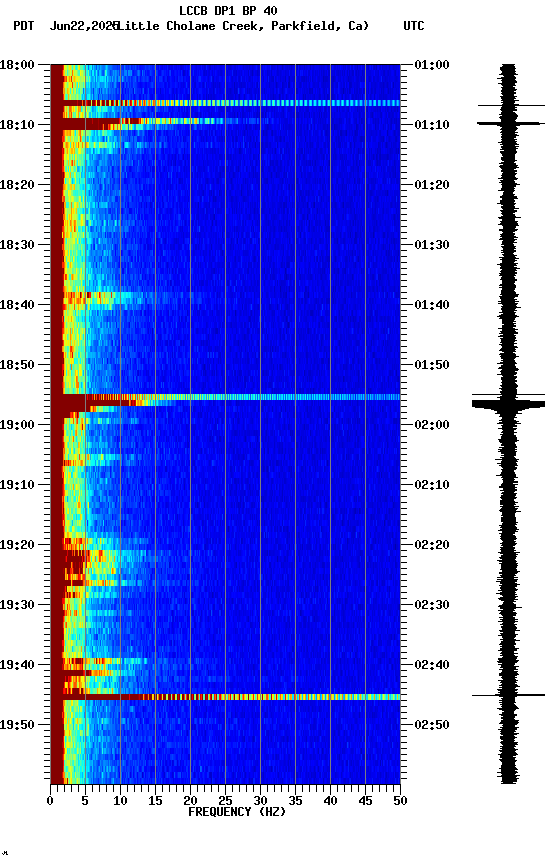This screenshot has height=864, width=552.
Task: Click the '30' frequency axis label
Action: pos(260,801)
